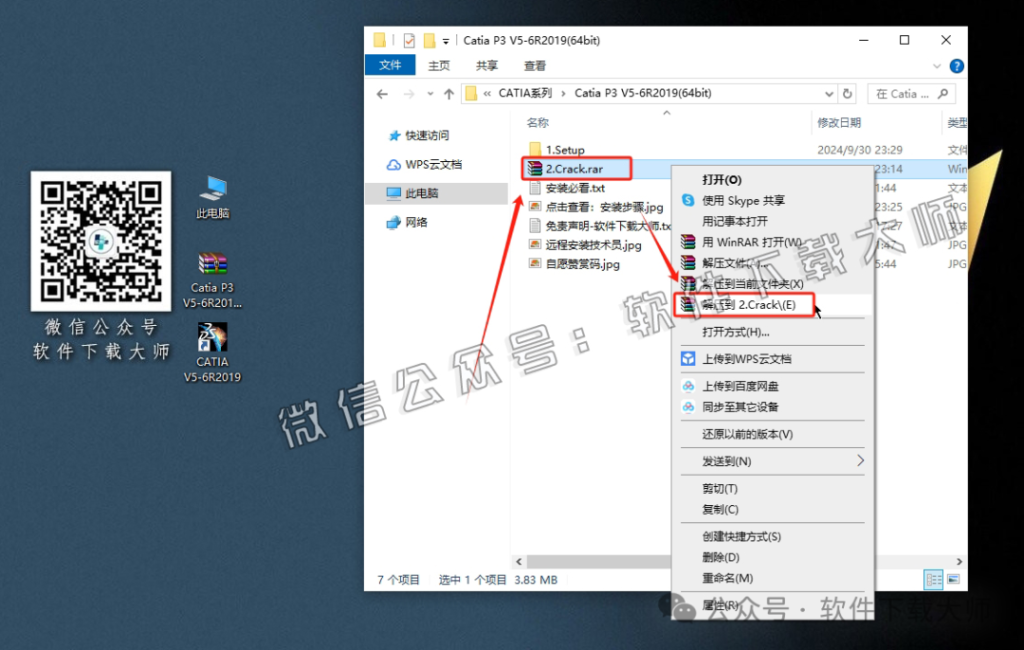Switch to the 查看 ribbon tab
Image resolution: width=1024 pixels, height=650 pixels.
[x=533, y=65]
